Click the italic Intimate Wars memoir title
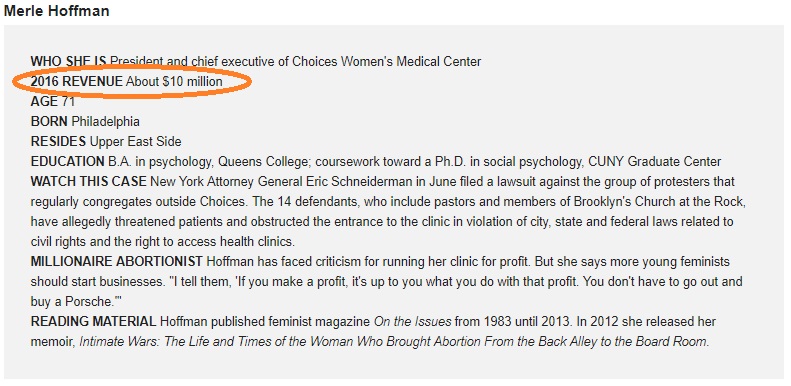The width and height of the screenshot is (791, 386). click(x=394, y=342)
